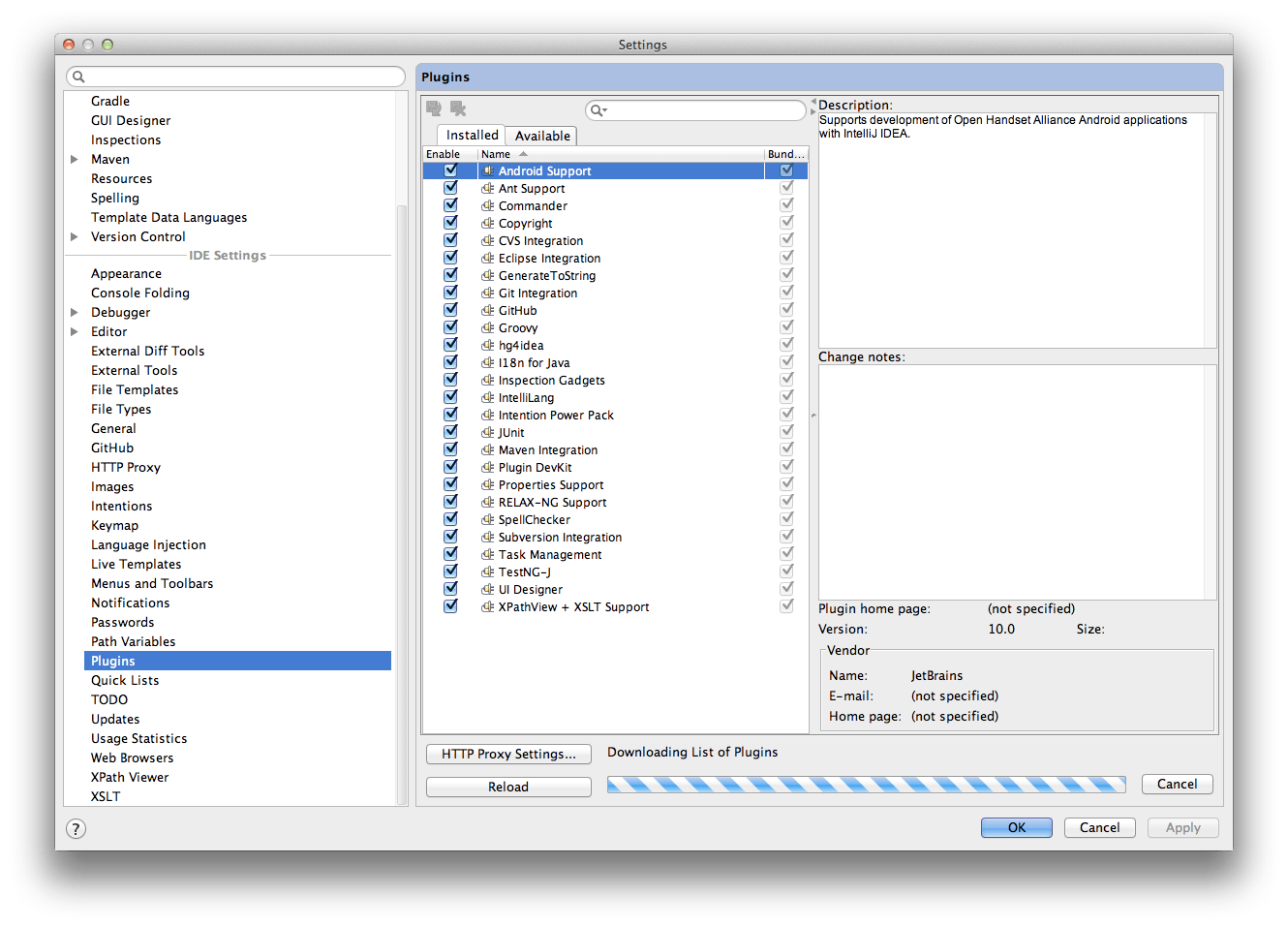Click the update plugin toolbar icon
Viewport: 1288px width, 927px height.
434,108
